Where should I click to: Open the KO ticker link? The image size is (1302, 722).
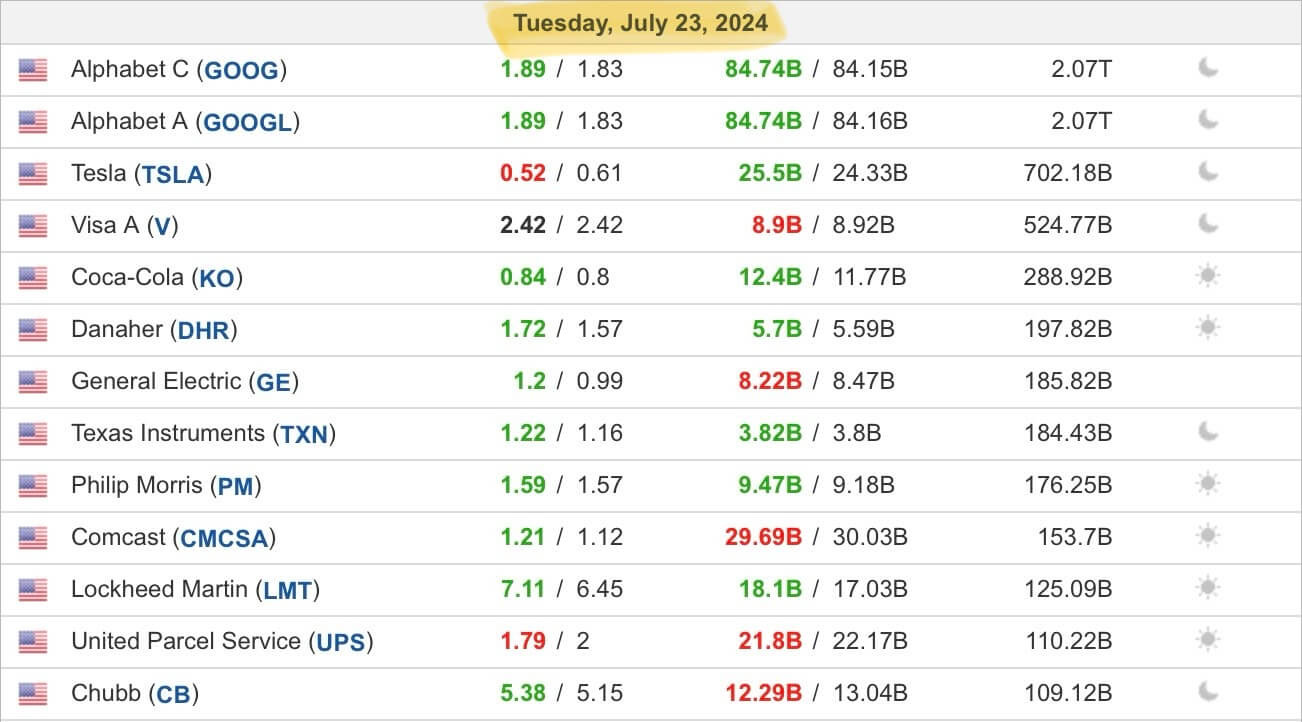217,278
